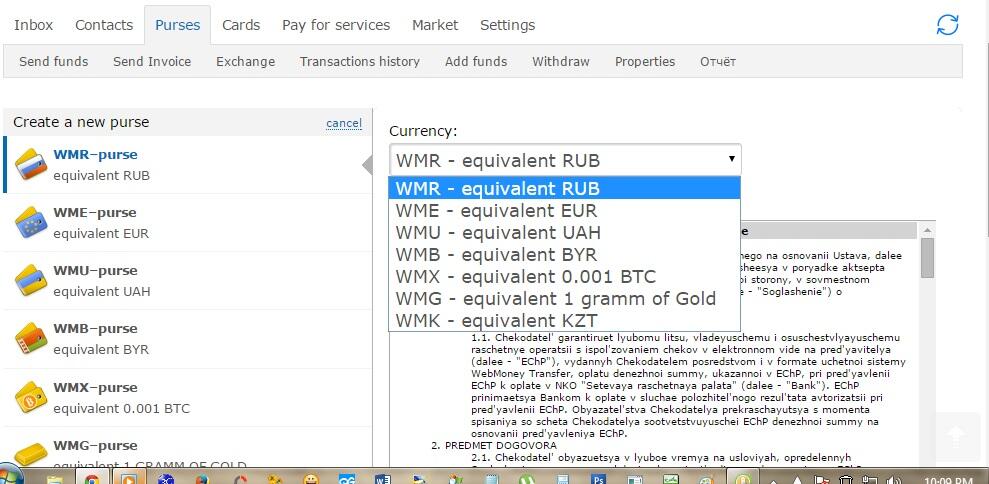Click Add funds submenu item
The image size is (989, 484).
tap(476, 61)
